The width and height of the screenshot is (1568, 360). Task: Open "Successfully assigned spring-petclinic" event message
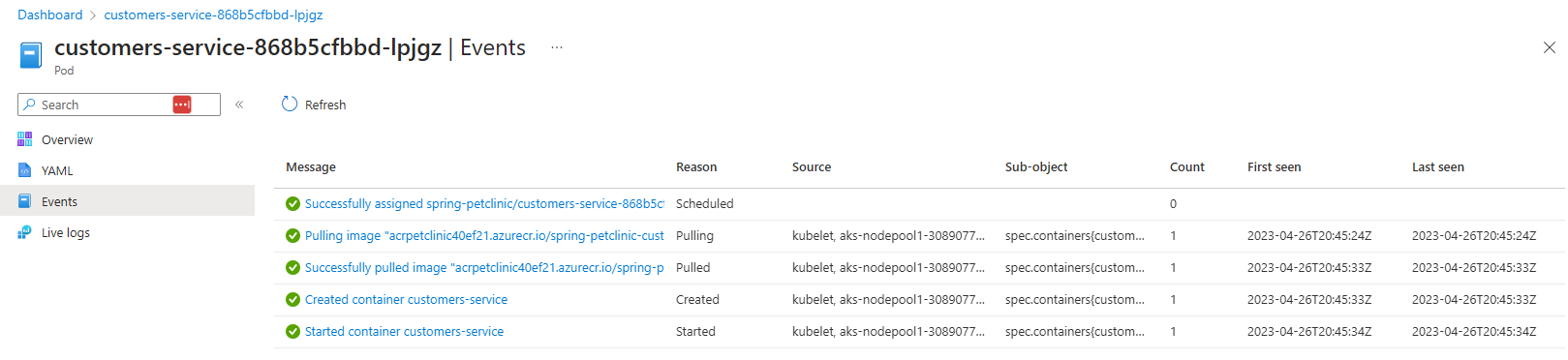(x=484, y=203)
